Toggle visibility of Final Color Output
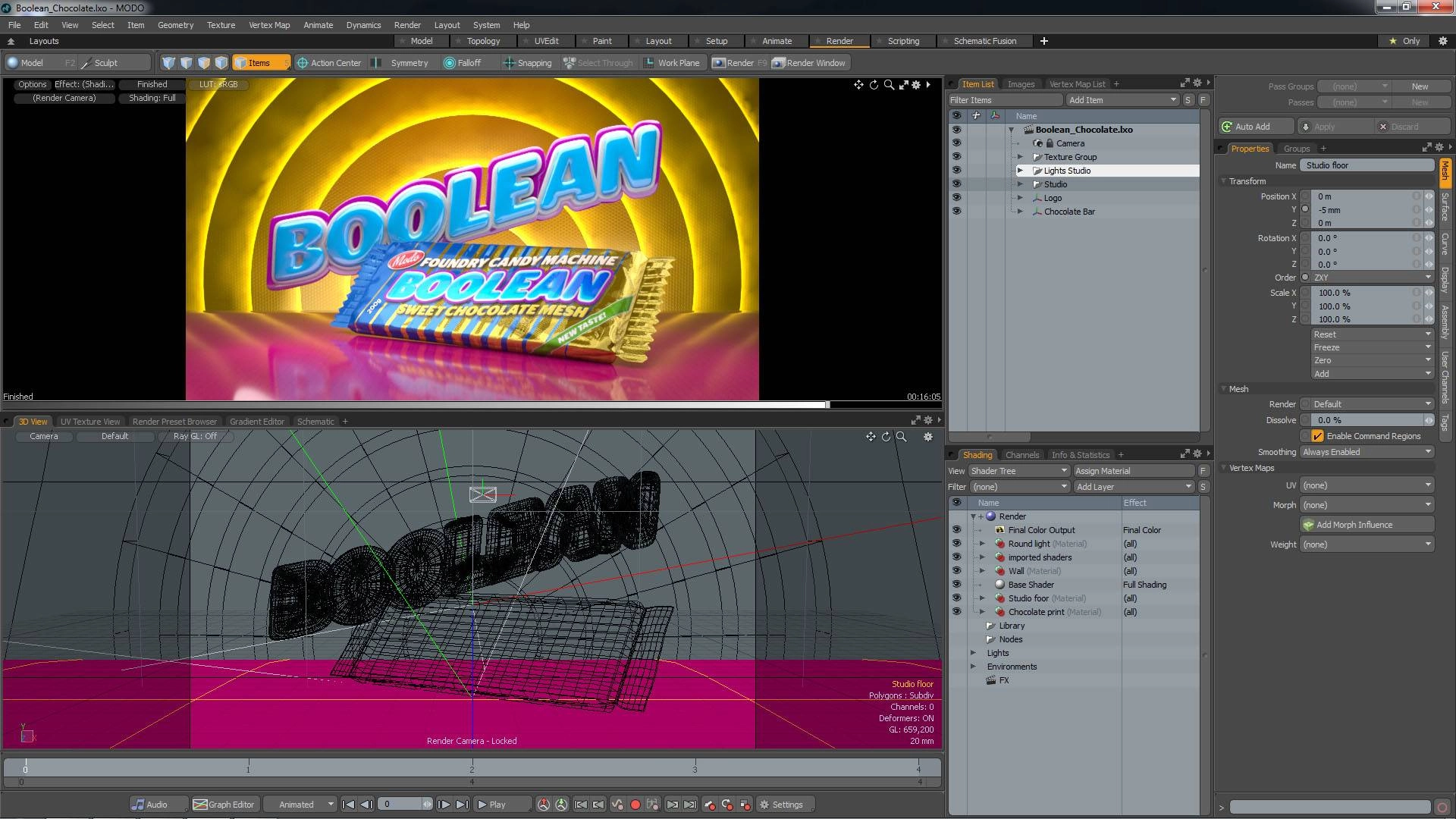Screen dimensions: 1456x819 coord(956,530)
